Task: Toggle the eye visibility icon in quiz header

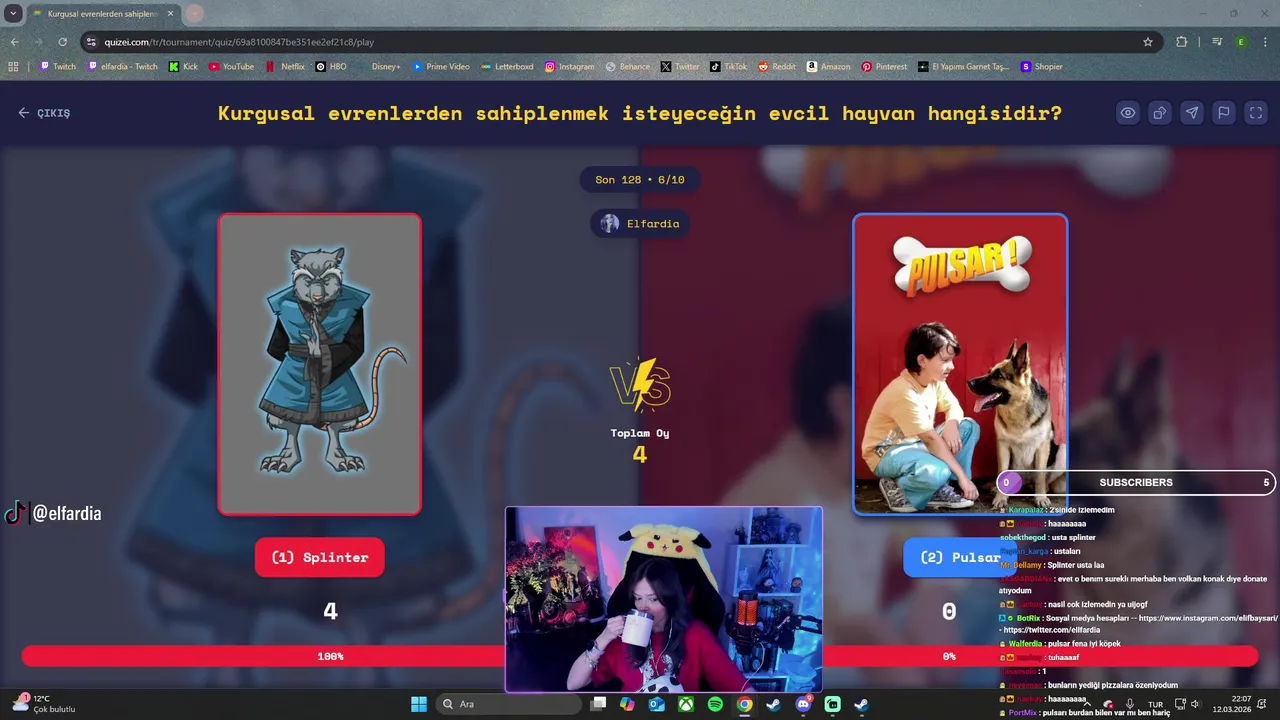Action: coord(1128,113)
